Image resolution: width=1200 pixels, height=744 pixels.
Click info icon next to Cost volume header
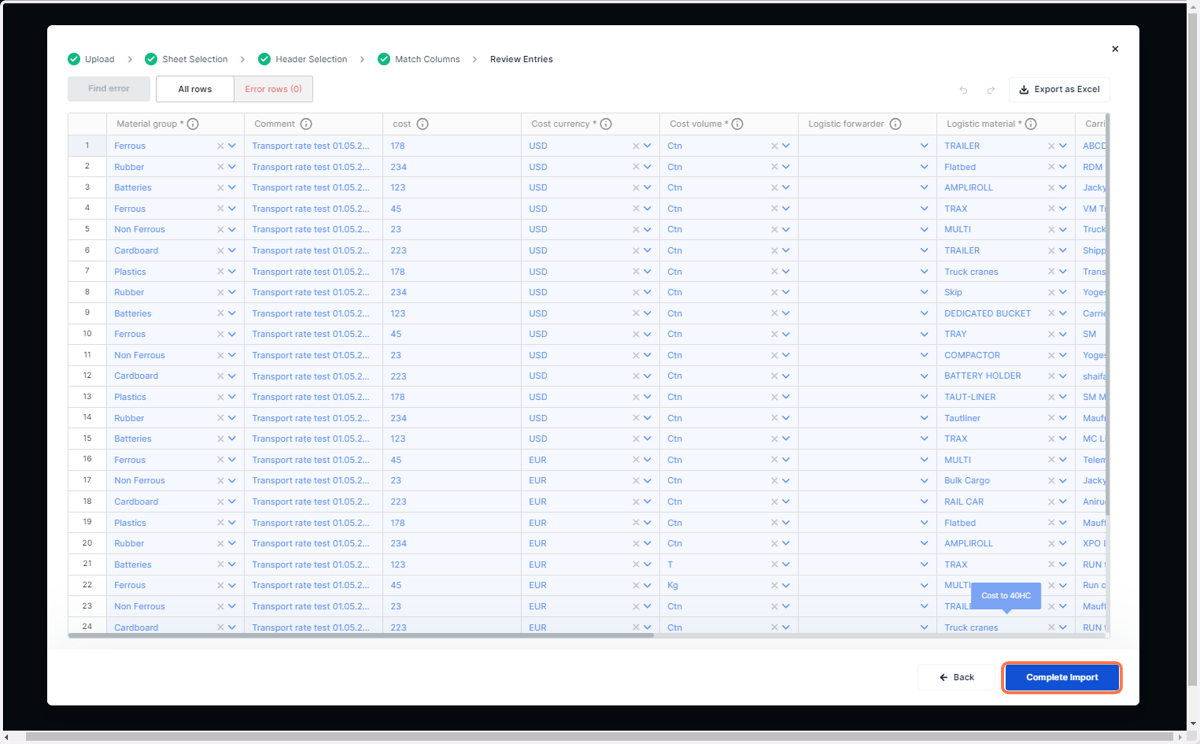coord(737,124)
